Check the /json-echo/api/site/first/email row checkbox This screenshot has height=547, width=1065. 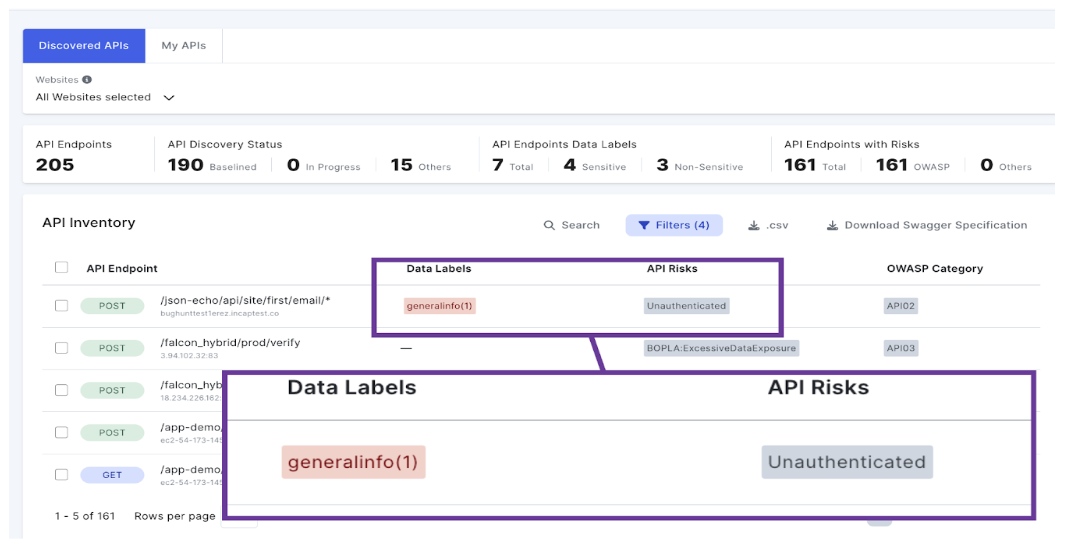point(61,306)
